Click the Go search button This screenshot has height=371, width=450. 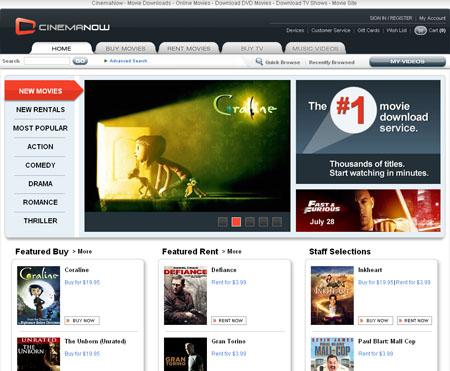click(80, 61)
